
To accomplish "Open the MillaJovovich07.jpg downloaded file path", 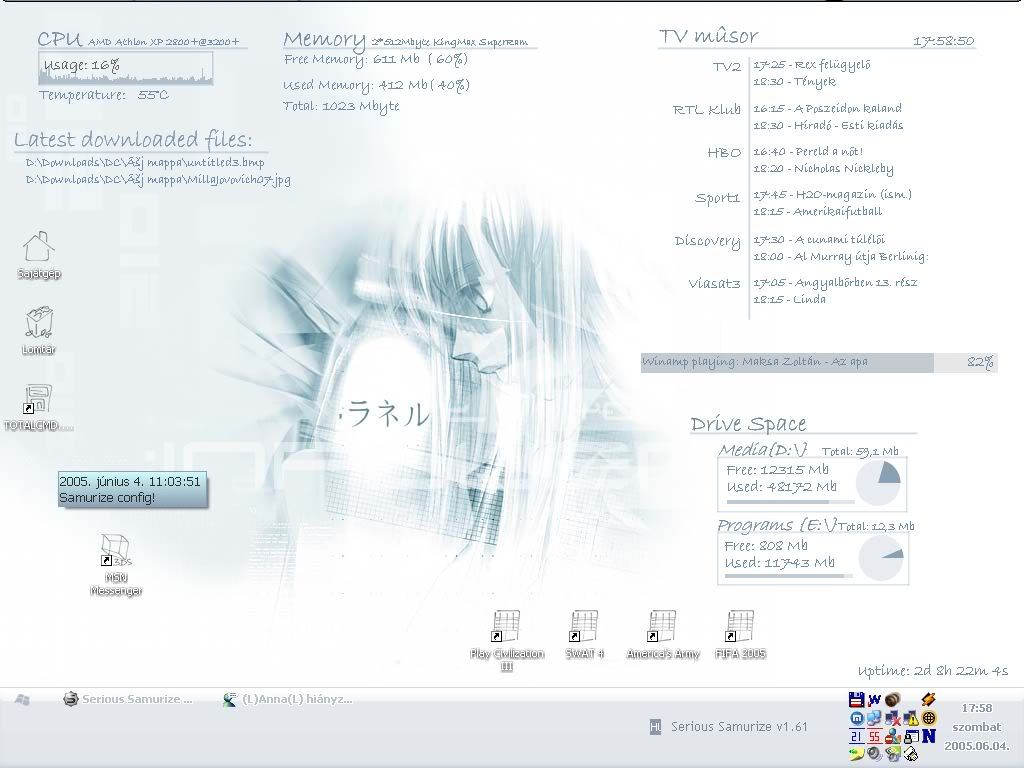I will (158, 180).
